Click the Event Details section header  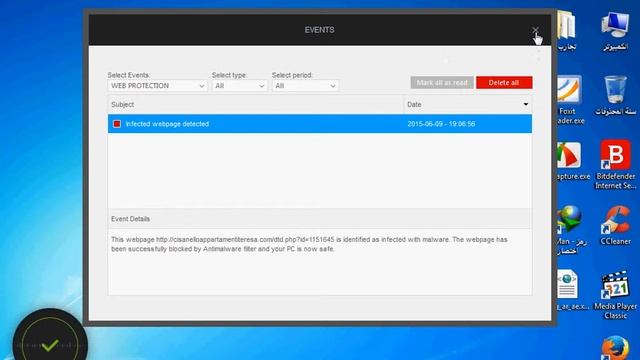[320, 219]
